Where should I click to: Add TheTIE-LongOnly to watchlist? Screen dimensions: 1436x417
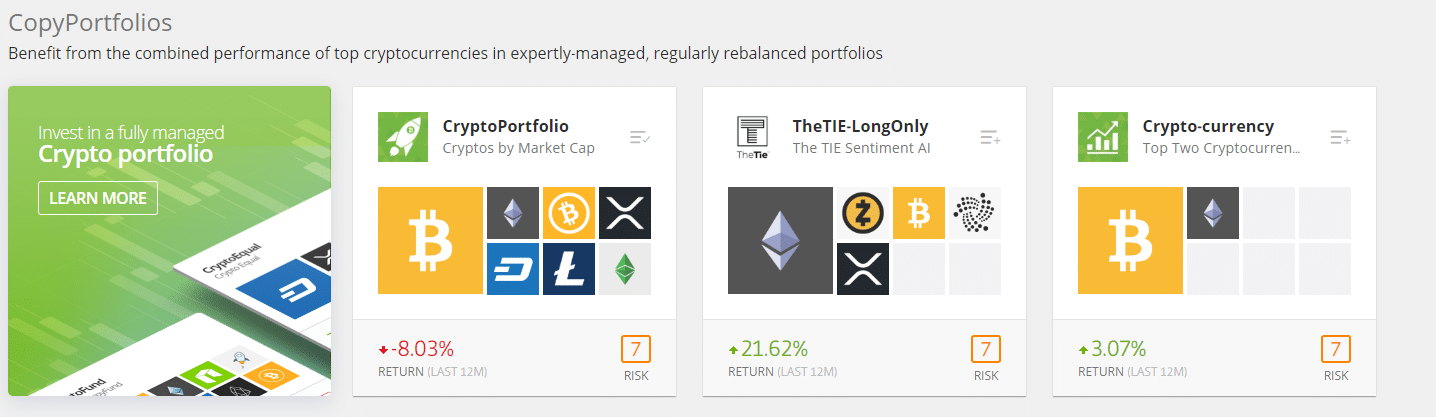click(x=990, y=137)
